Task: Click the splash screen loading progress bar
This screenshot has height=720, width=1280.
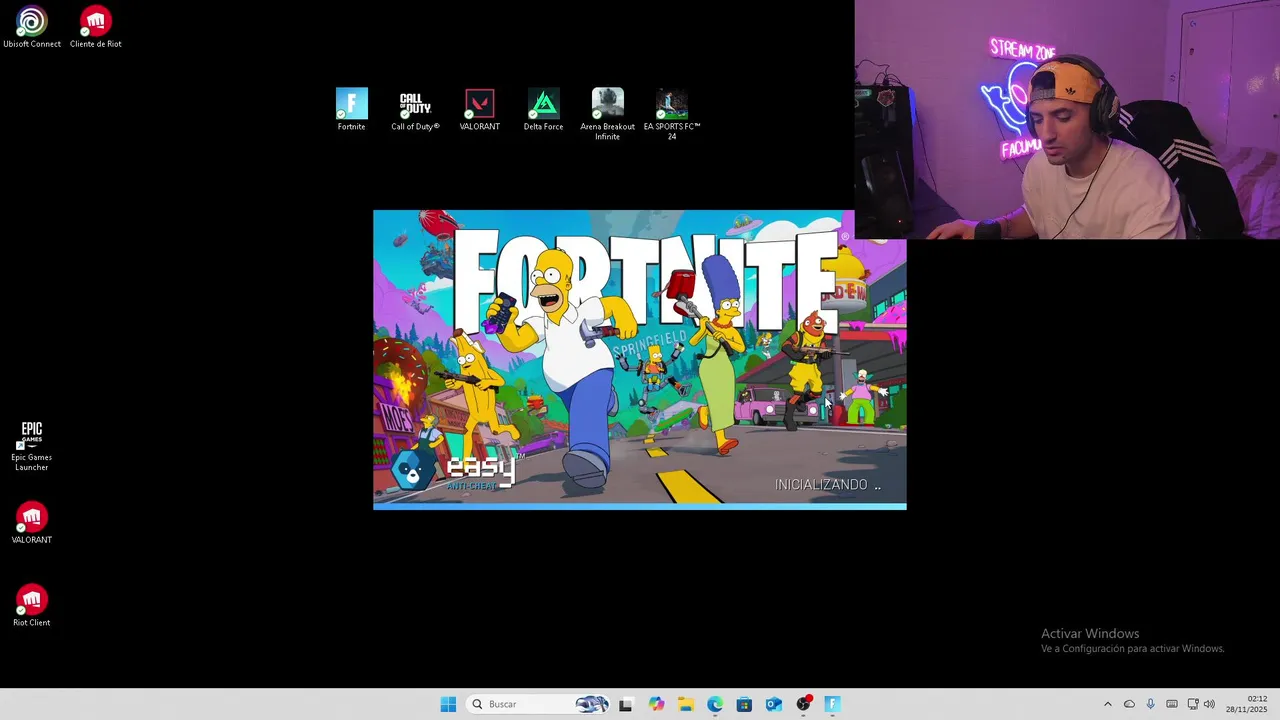Action: (x=640, y=506)
